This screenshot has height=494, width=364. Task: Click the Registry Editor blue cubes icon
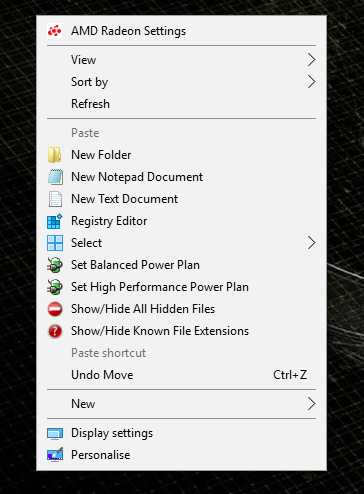tap(55, 221)
